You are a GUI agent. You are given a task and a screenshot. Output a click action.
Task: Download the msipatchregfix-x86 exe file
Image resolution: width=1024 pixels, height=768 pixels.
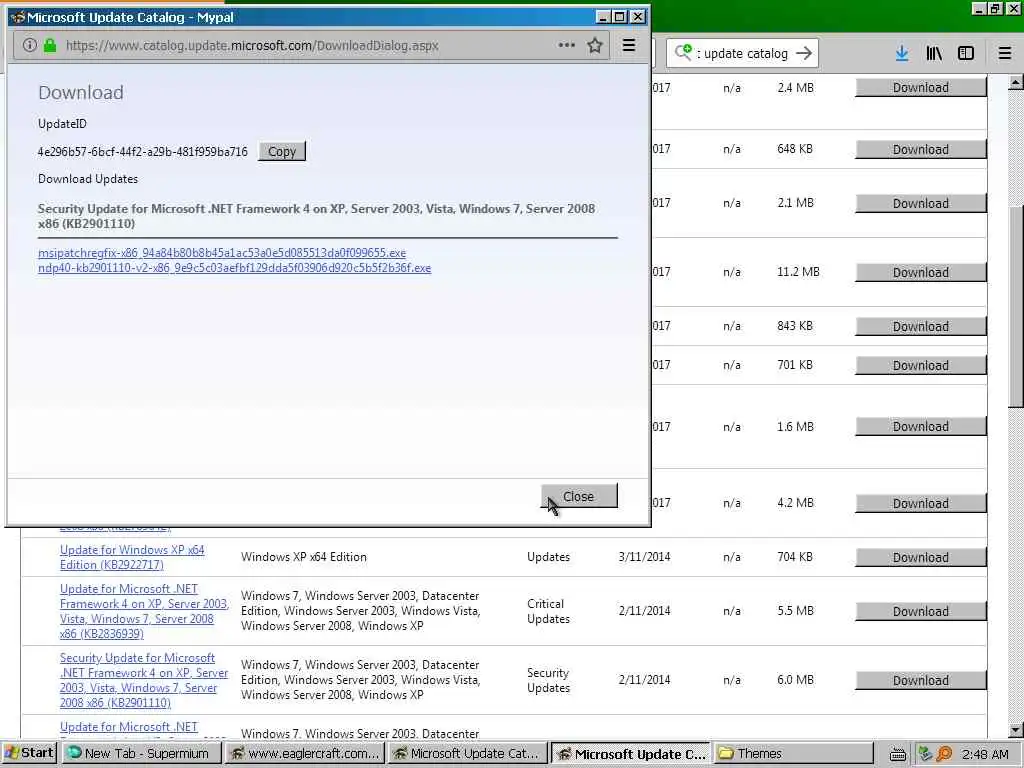pos(222,253)
